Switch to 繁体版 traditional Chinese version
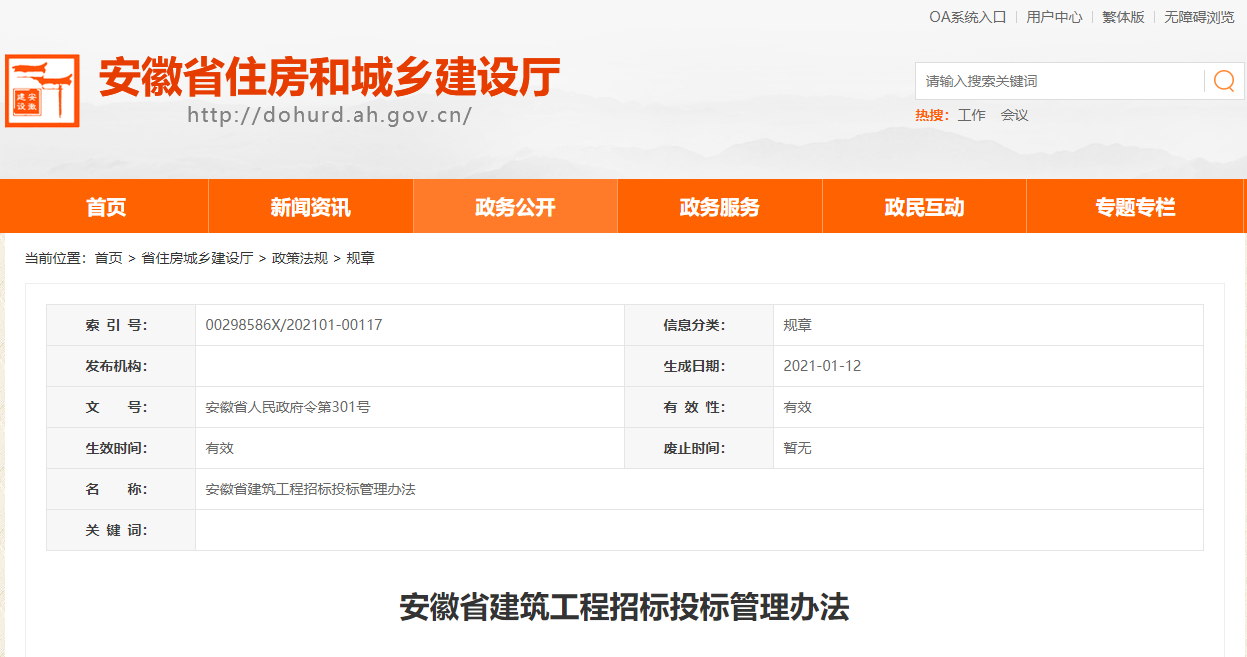This screenshot has height=657, width=1247. 1124,16
